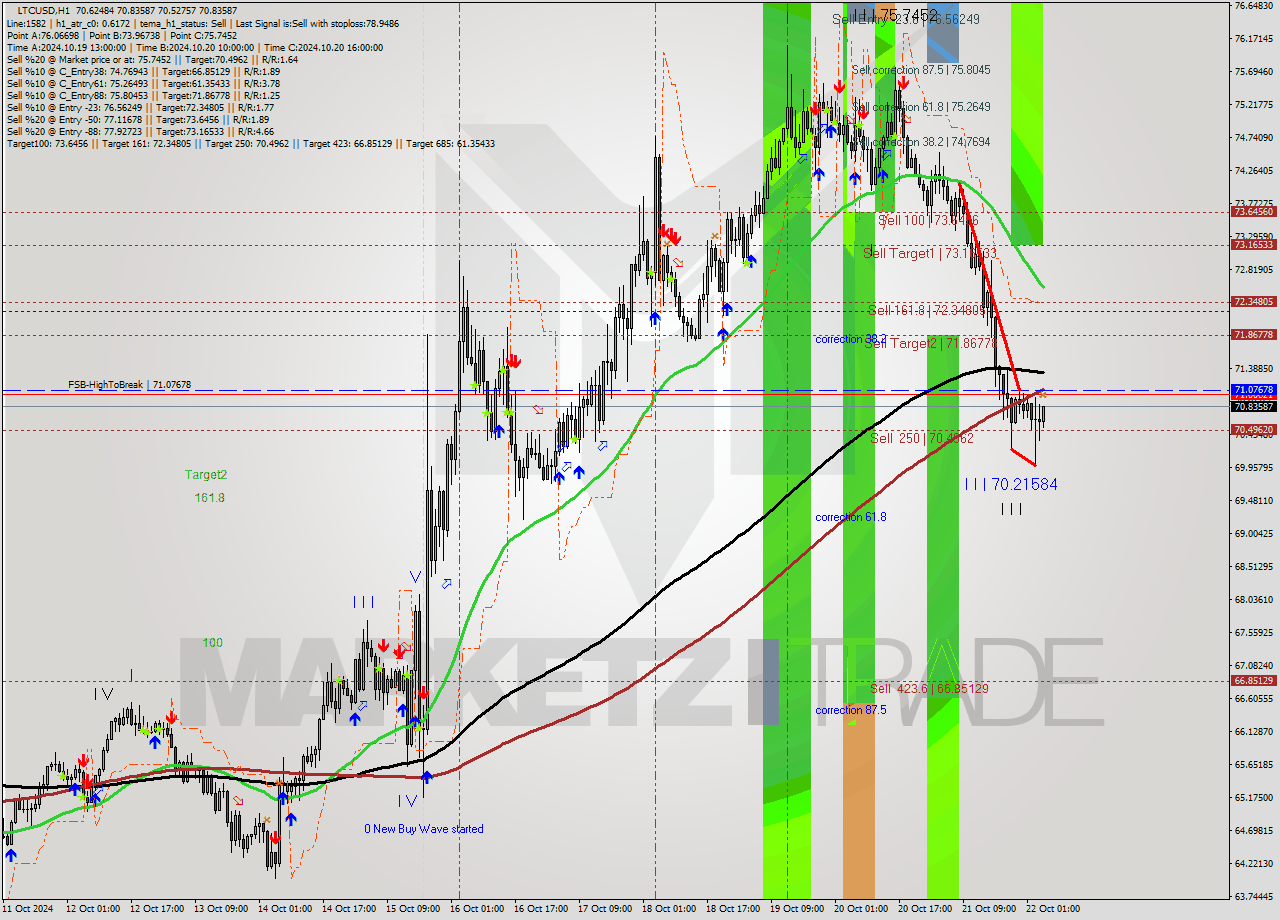Click the LTCUSD,H1 chart title text
This screenshot has width=1280, height=920.
coord(43,10)
